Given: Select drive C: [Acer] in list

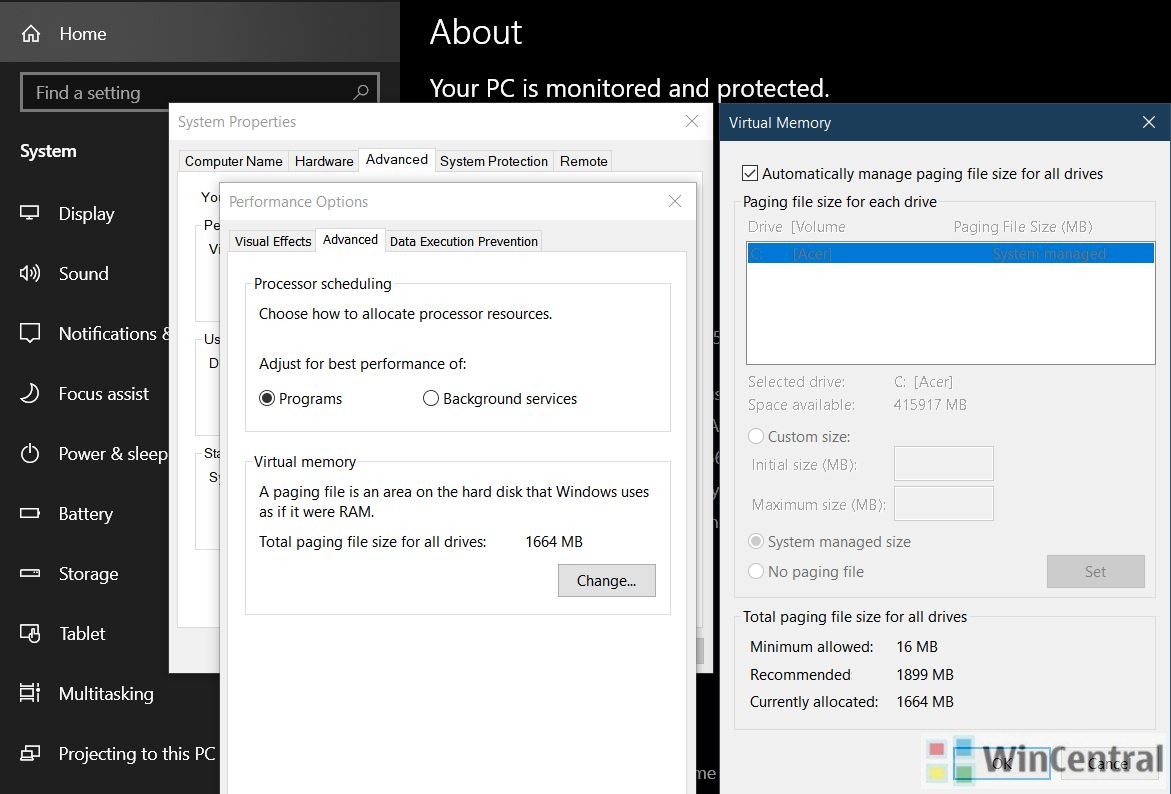Looking at the screenshot, I should [949, 254].
